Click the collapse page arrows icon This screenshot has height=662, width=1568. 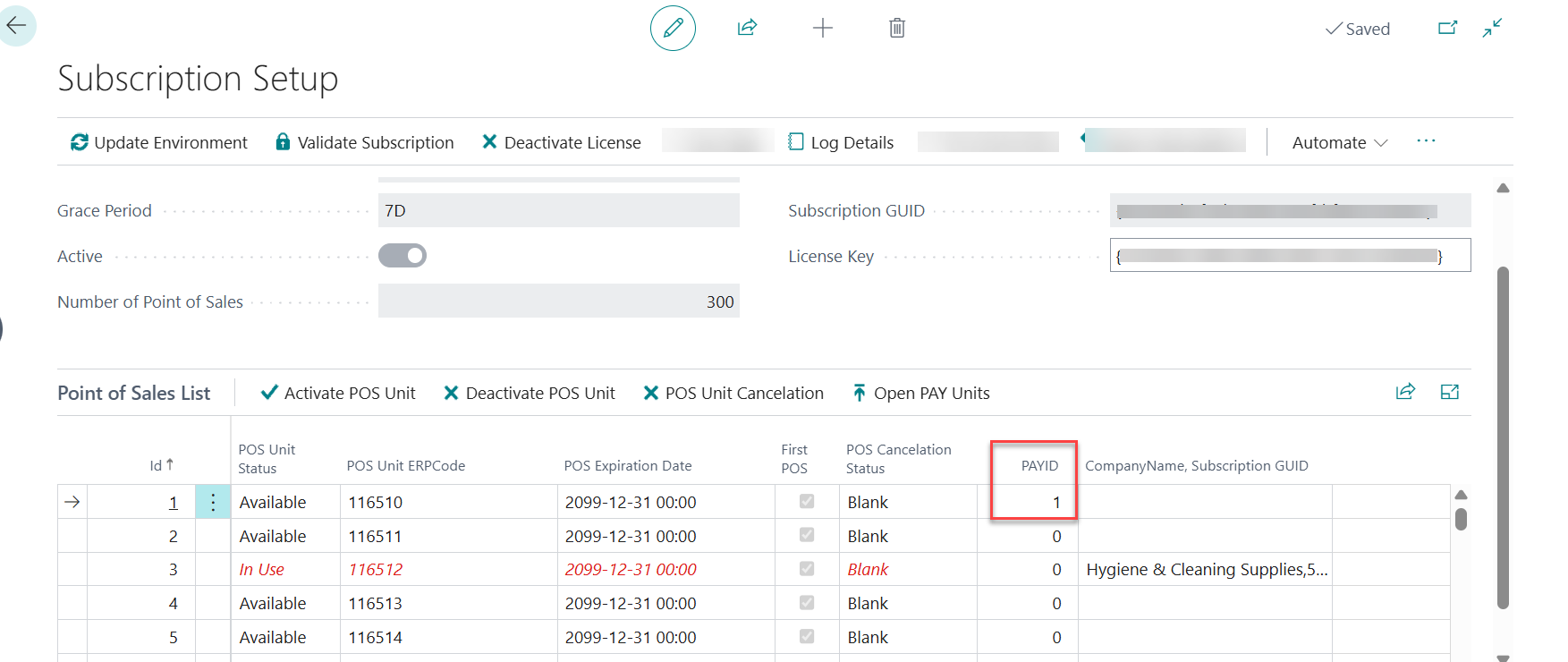click(x=1492, y=28)
